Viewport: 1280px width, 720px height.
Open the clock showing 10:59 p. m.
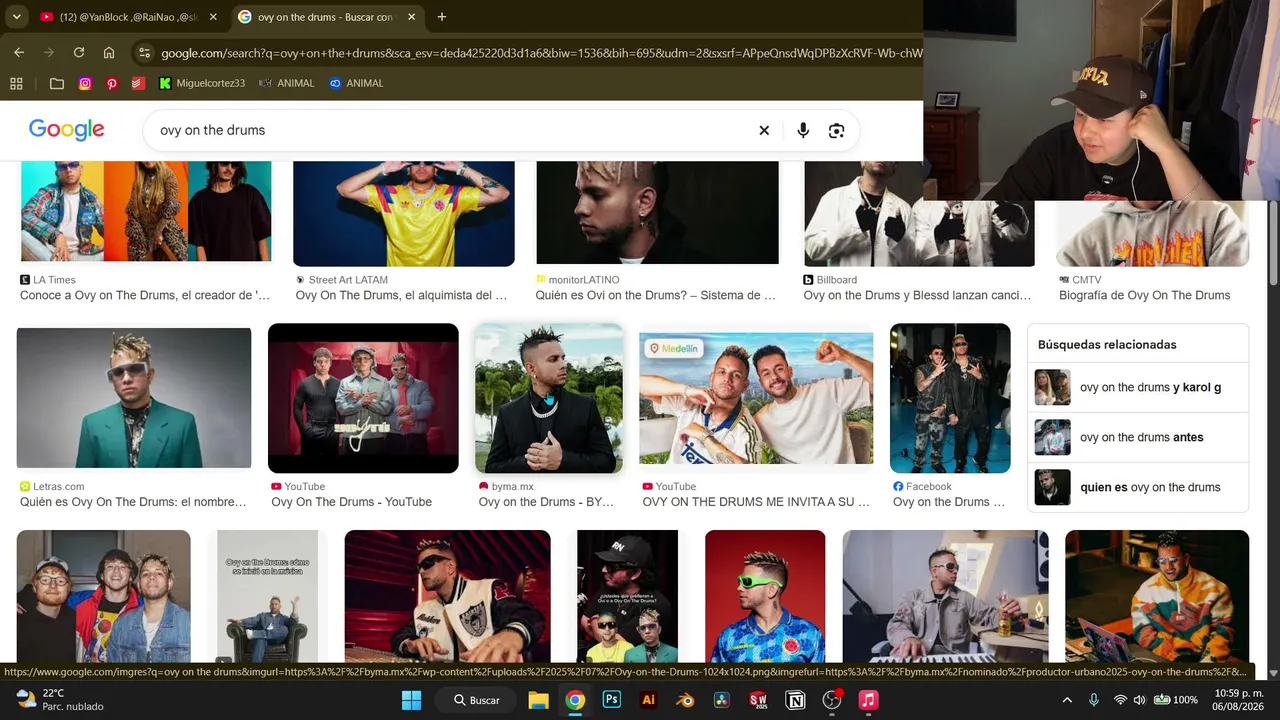coord(1238,700)
